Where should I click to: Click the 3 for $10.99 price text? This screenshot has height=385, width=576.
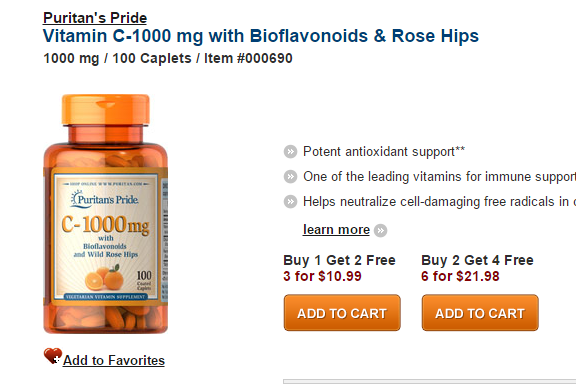pyautogui.click(x=323, y=276)
